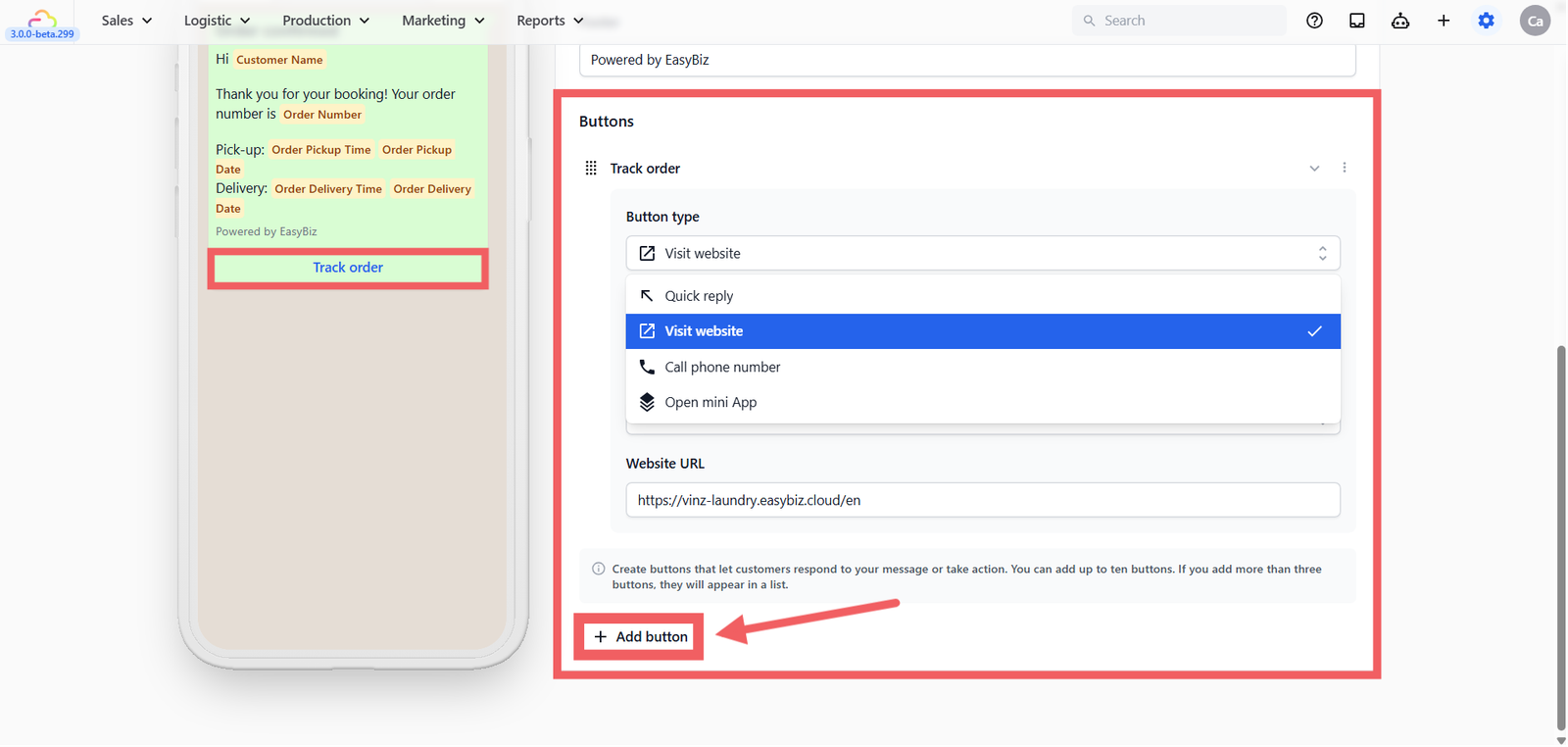1568x747 pixels.
Task: Open the Production menu
Action: tap(326, 21)
